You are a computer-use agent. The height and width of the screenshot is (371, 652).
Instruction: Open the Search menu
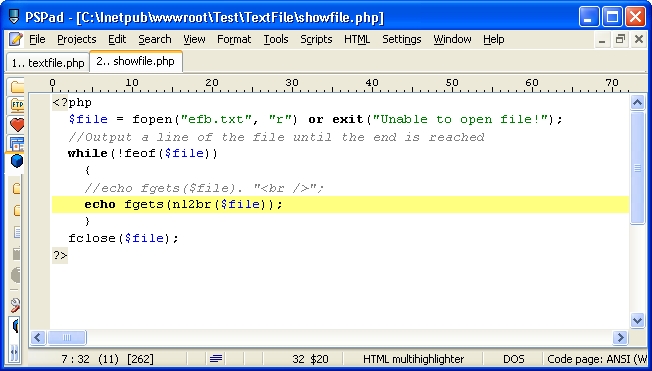tap(155, 40)
